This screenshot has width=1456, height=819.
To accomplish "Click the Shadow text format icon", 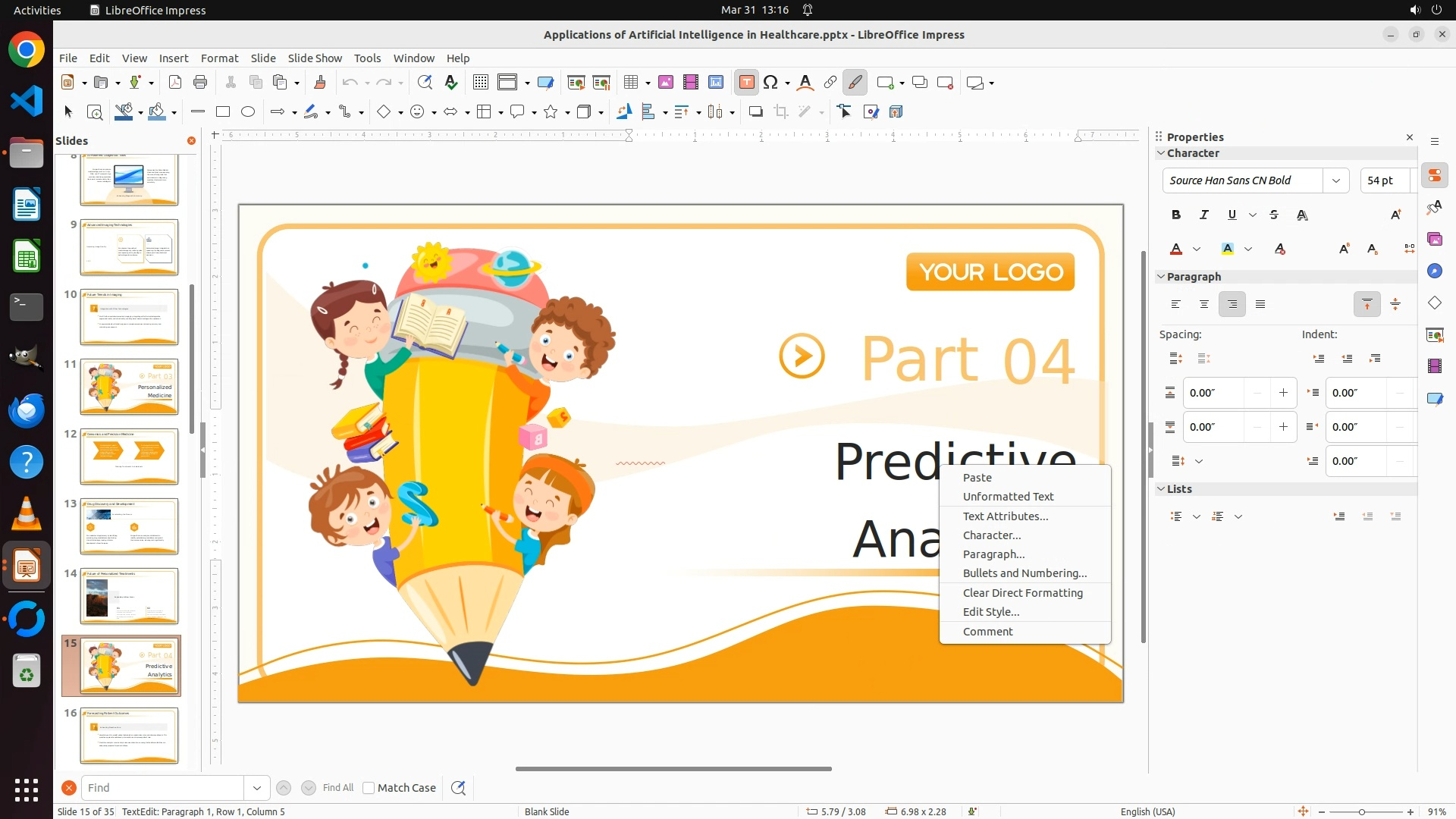I will coord(1302,215).
